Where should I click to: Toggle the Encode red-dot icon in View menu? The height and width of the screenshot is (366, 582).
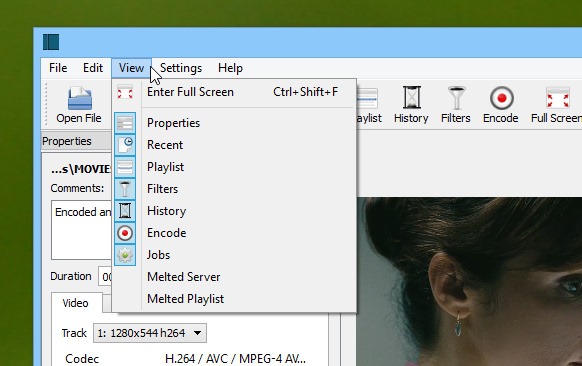click(x=125, y=233)
